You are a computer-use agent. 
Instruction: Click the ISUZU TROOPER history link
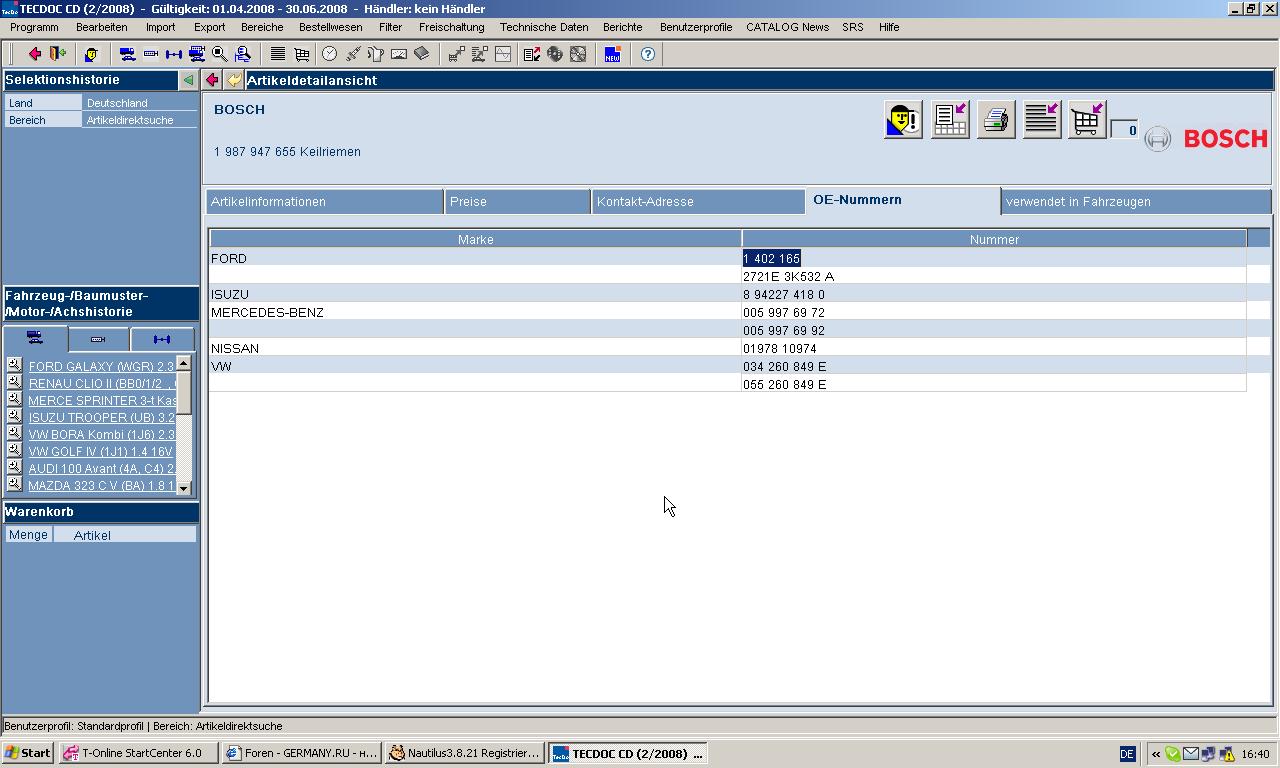click(100, 418)
